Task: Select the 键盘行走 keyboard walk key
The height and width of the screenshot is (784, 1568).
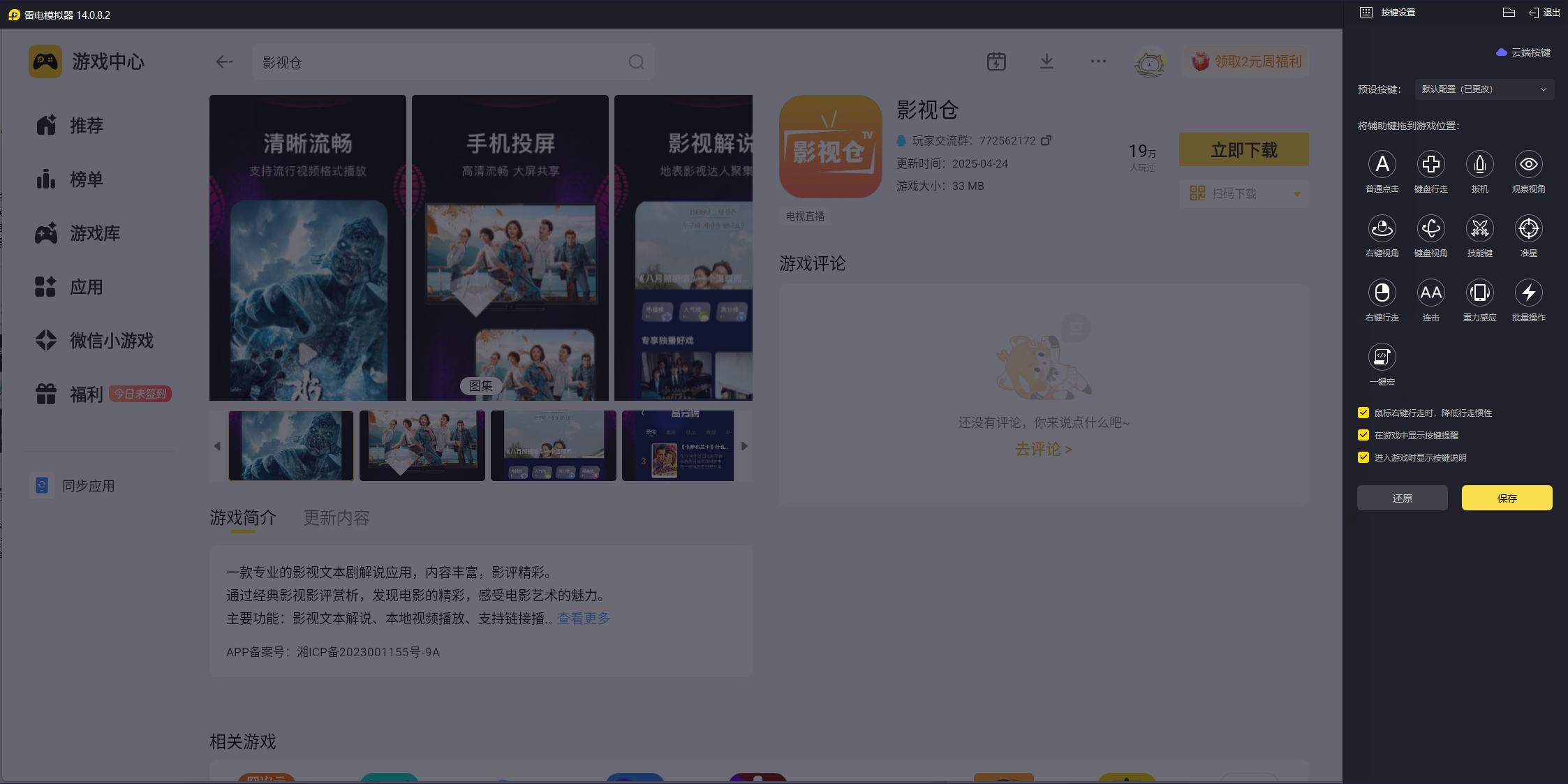Action: click(x=1430, y=164)
